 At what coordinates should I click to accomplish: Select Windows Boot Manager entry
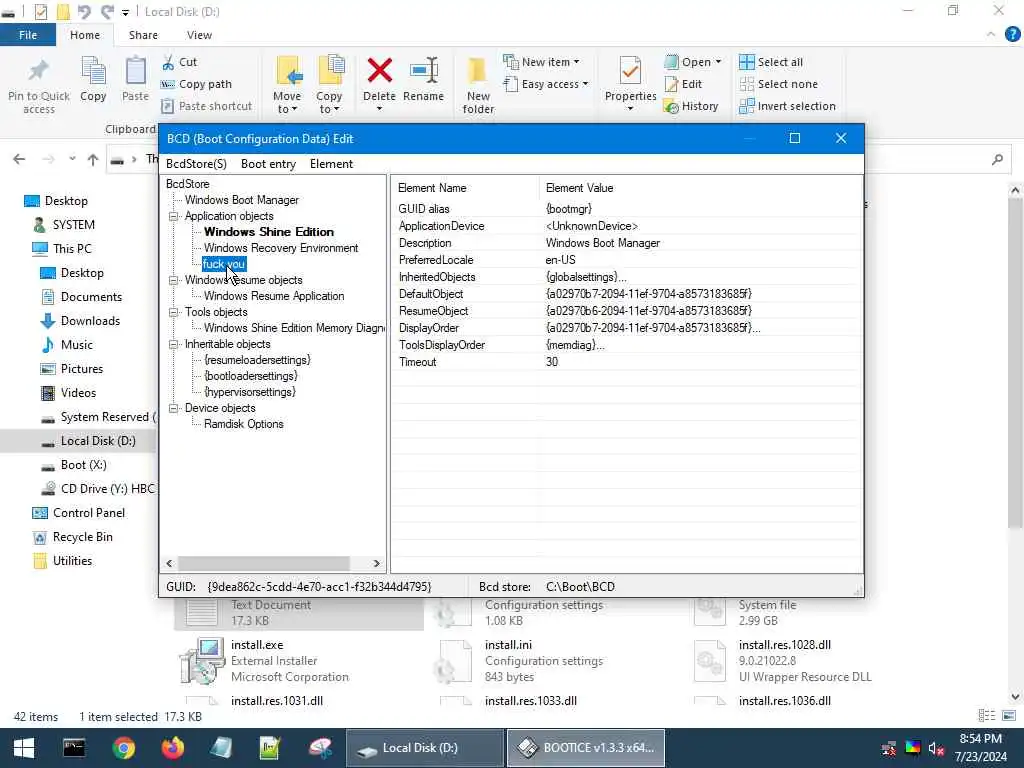pyautogui.click(x=242, y=200)
